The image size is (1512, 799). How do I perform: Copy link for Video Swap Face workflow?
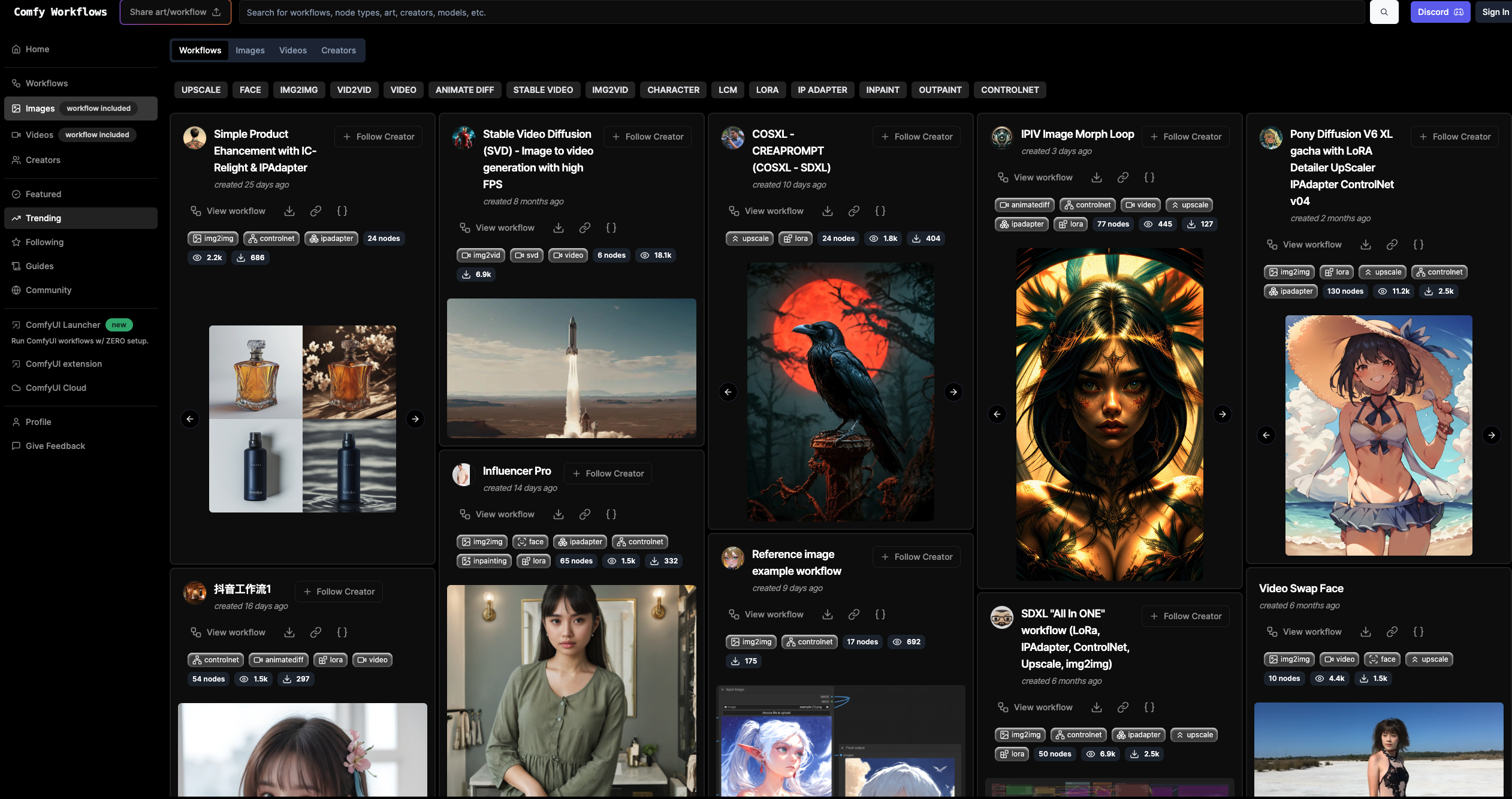tap(1392, 632)
